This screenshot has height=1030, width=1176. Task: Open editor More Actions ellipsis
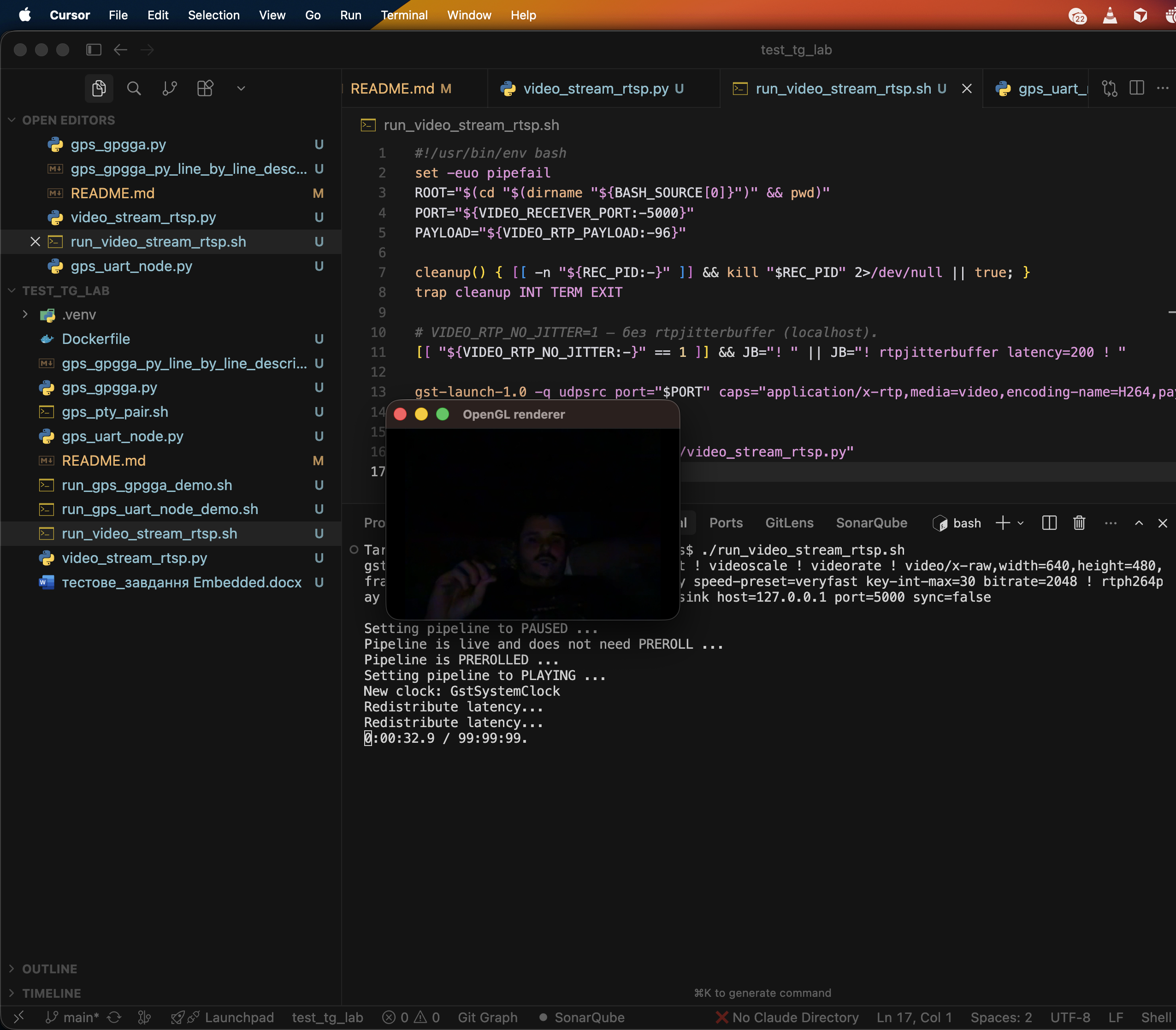point(1162,88)
